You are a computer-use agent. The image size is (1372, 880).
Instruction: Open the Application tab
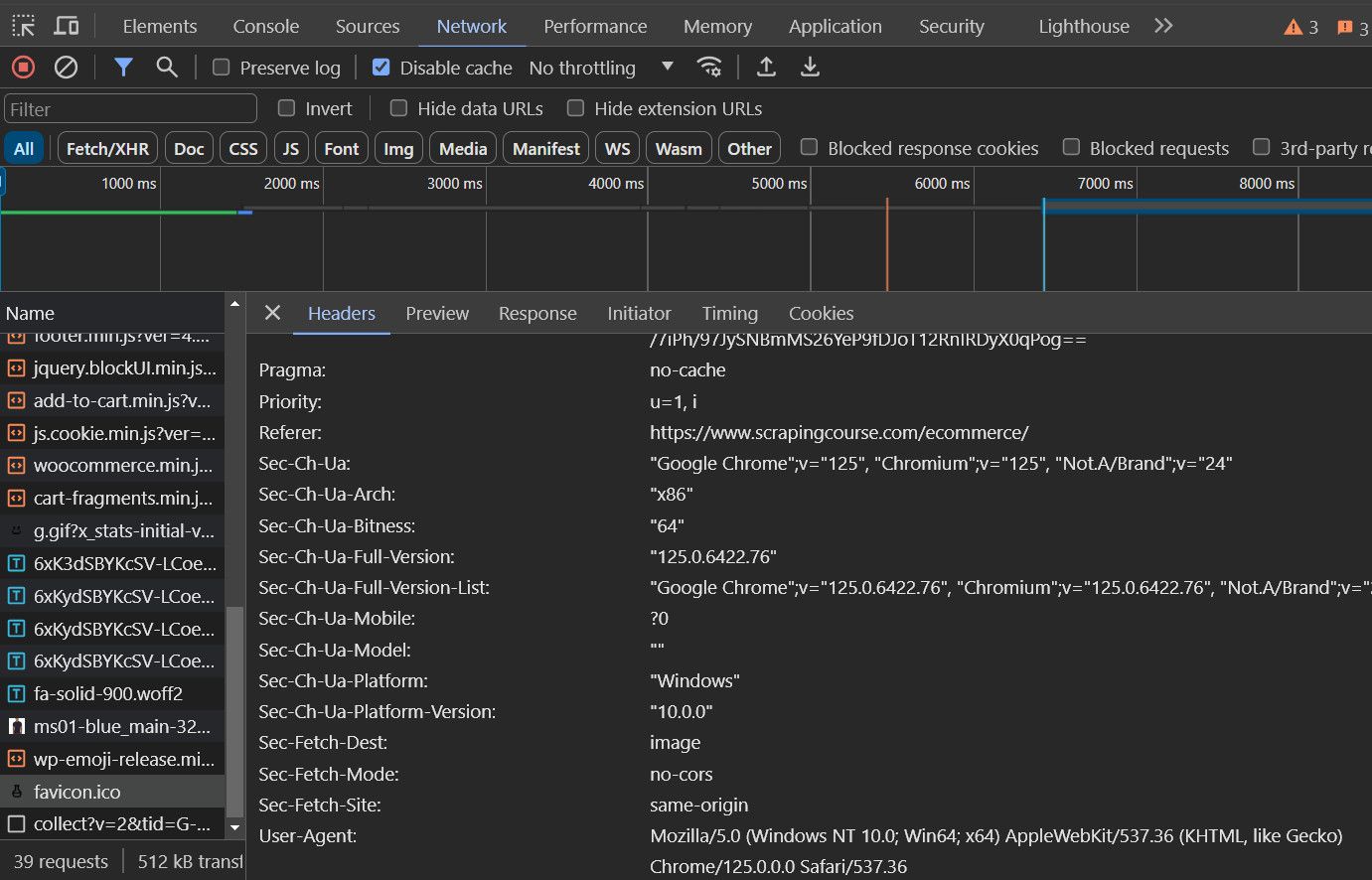click(x=836, y=27)
